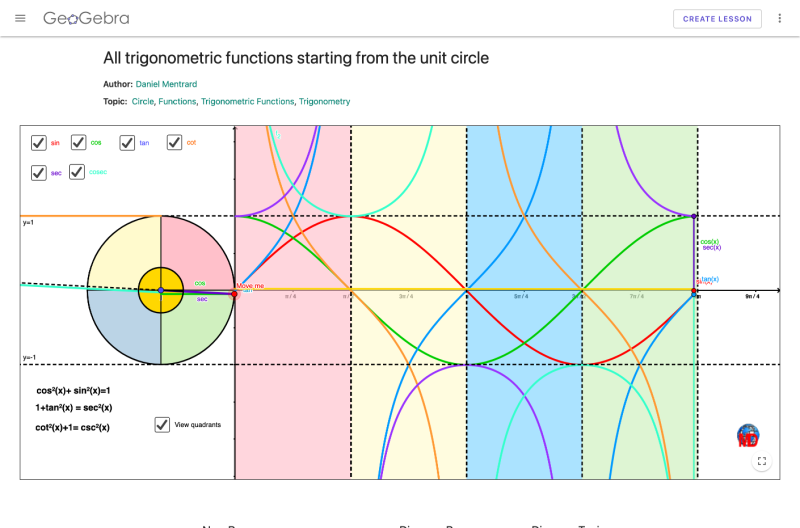The image size is (800, 528).
Task: Click the blue center point of the unit circle
Action: [161, 291]
